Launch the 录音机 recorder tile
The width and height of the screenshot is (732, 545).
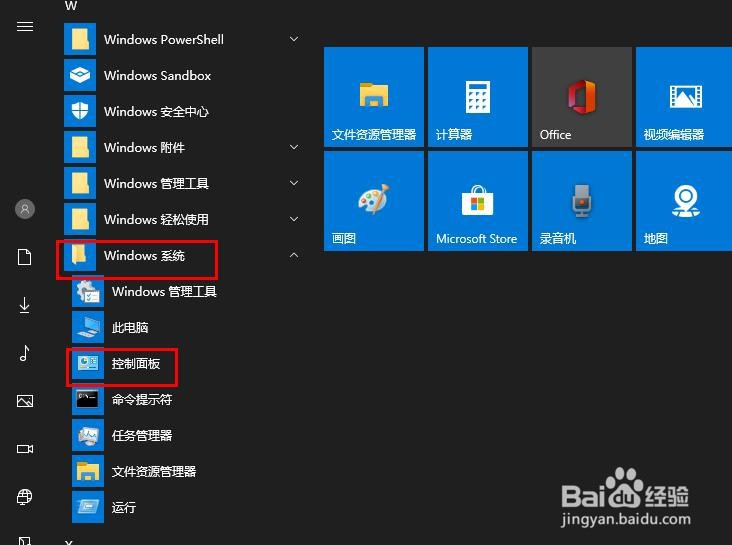(582, 201)
